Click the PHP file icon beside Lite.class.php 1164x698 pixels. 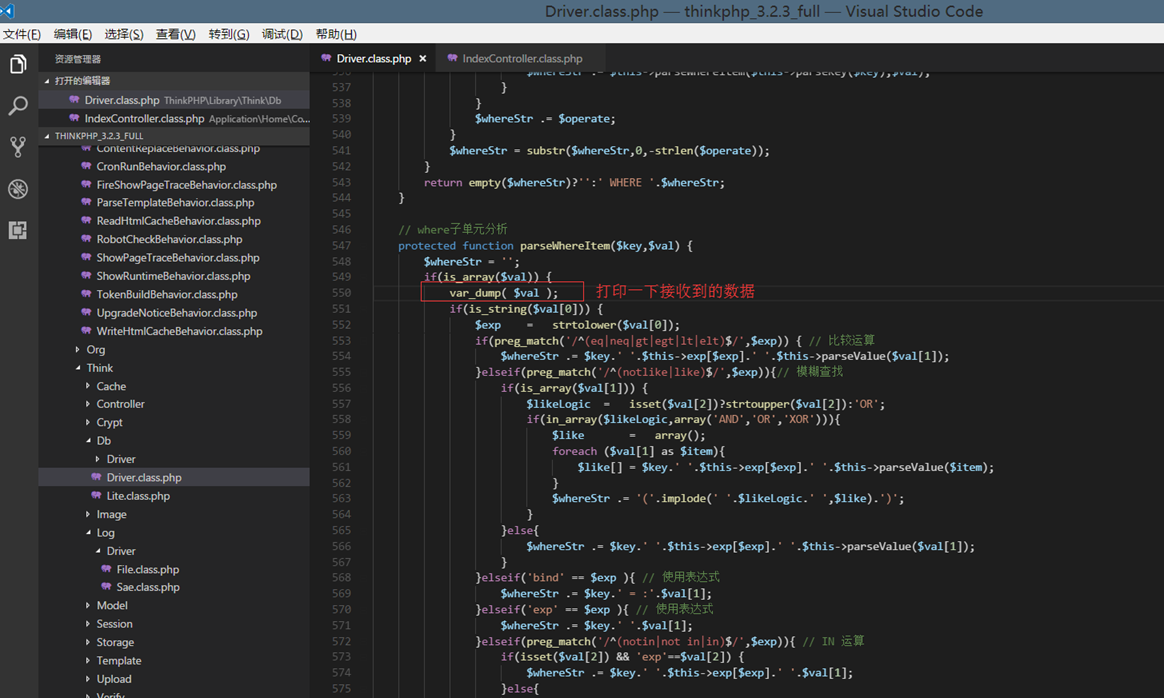pyautogui.click(x=97, y=495)
